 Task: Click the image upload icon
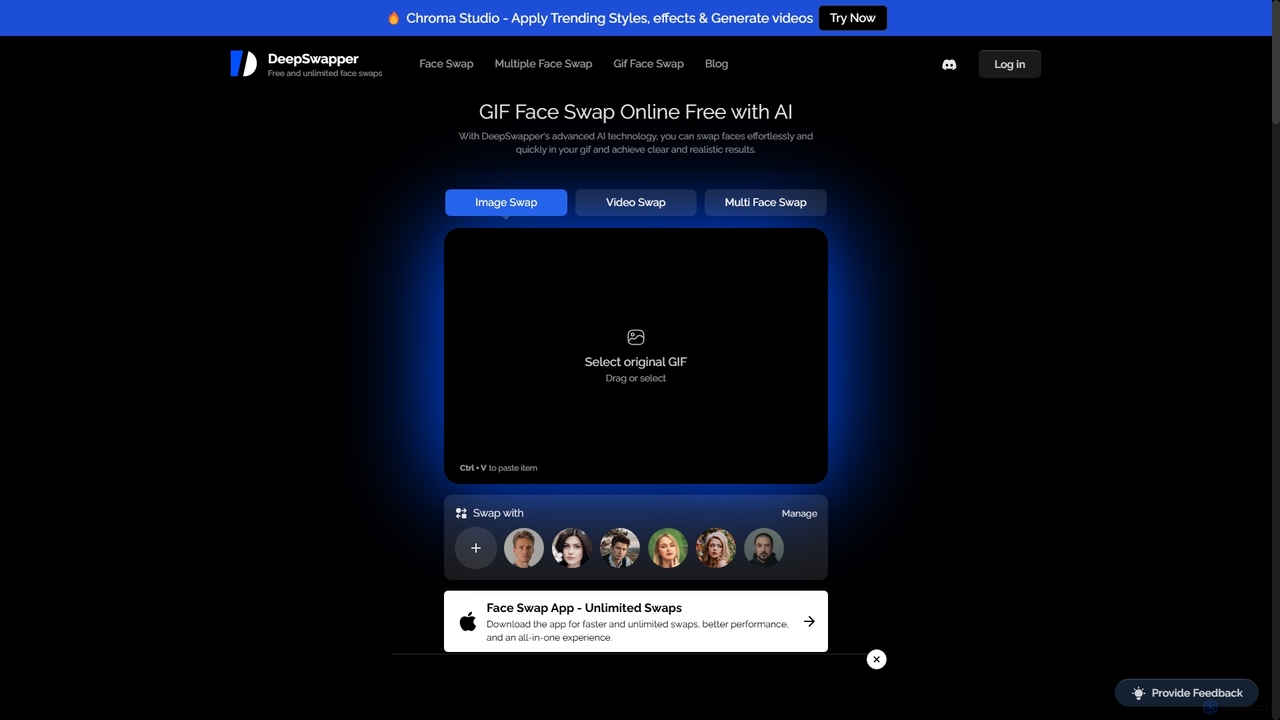point(636,337)
